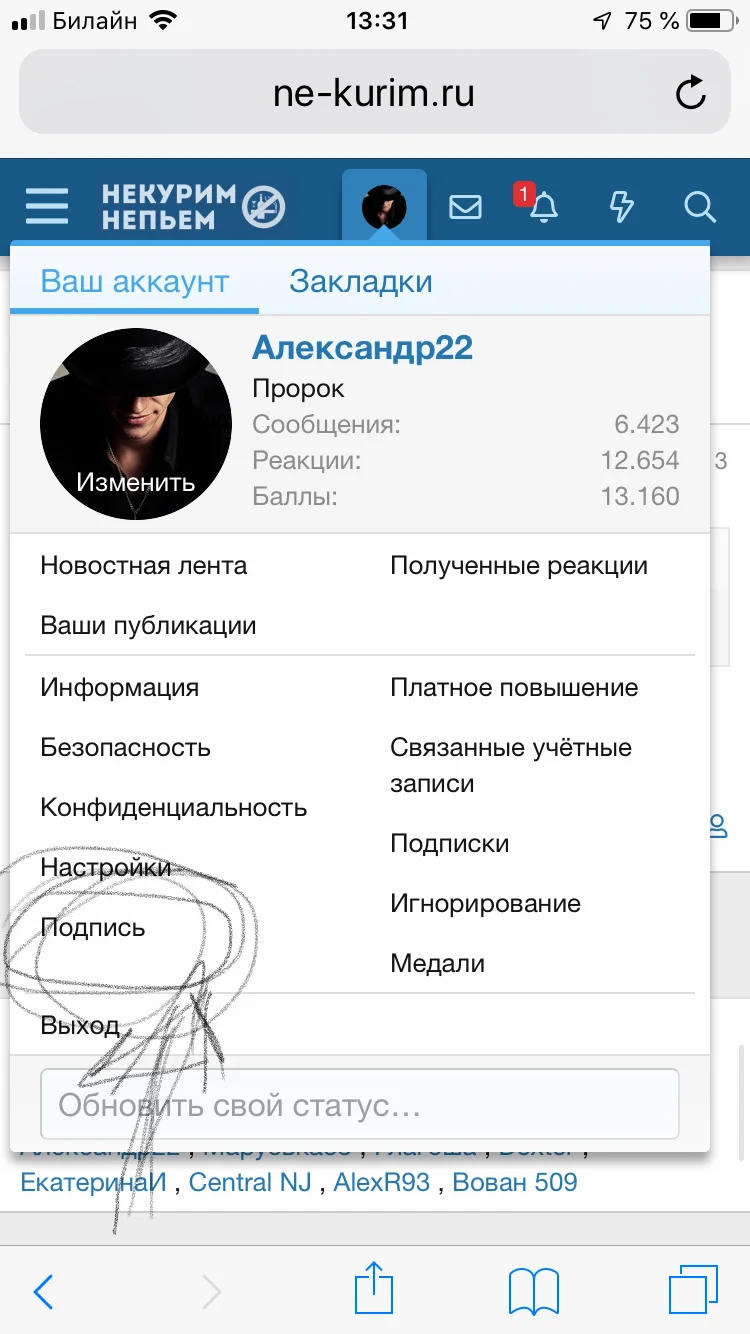Screen dimensions: 750x1334
Task: Go back with Safari back arrow
Action: tap(43, 1292)
